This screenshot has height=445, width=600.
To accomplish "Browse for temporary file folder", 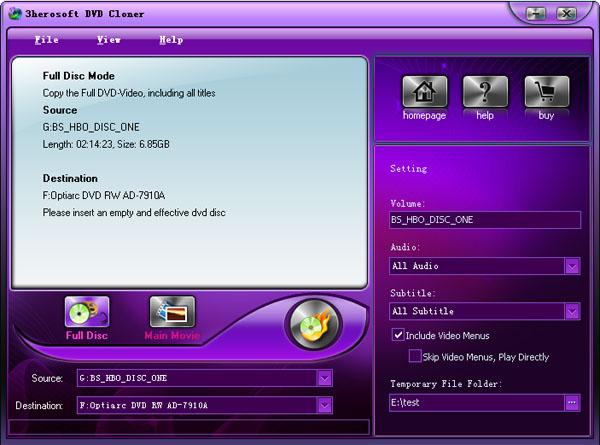I will click(x=572, y=403).
